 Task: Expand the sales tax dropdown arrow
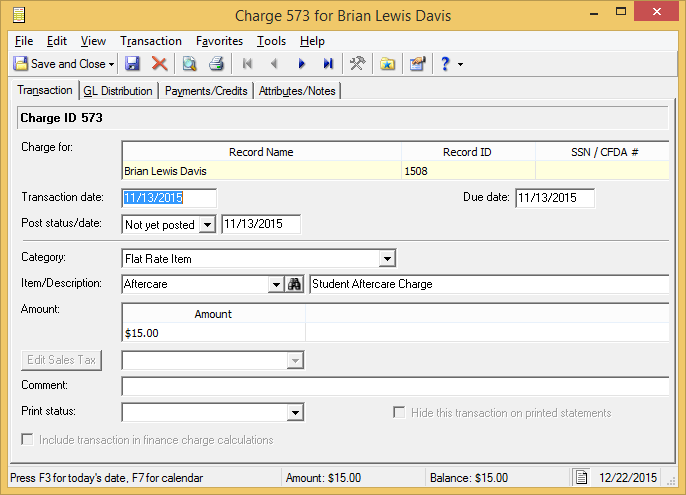tap(295, 361)
